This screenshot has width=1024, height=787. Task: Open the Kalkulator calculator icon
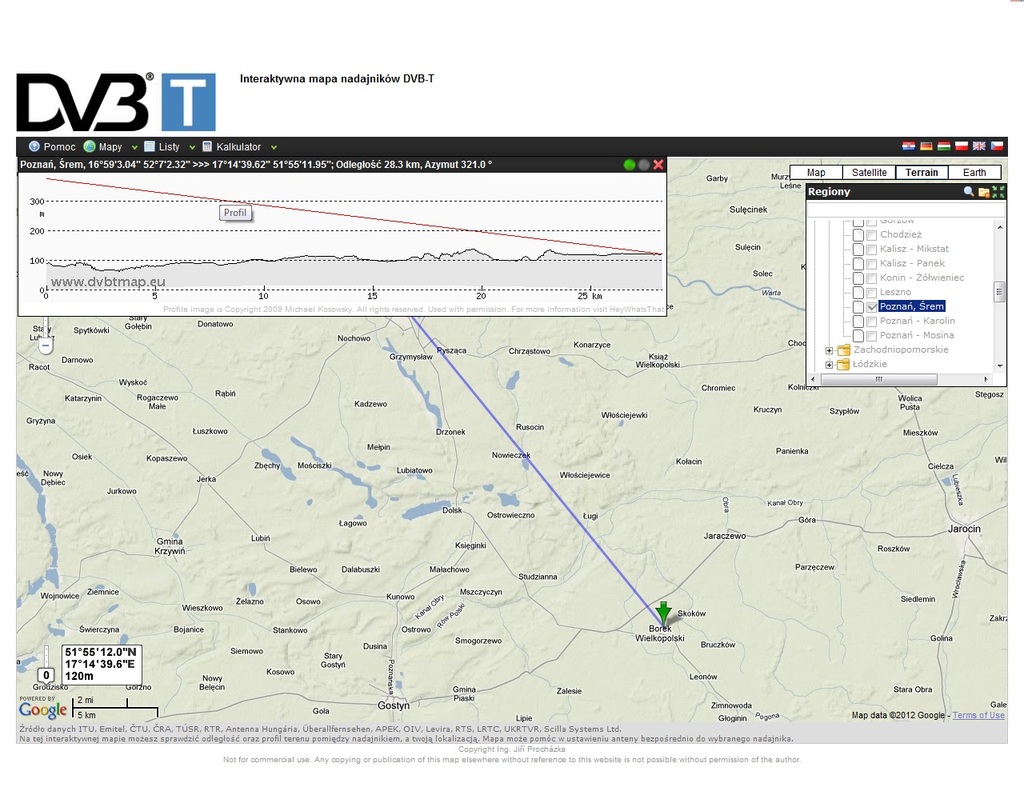pos(208,146)
